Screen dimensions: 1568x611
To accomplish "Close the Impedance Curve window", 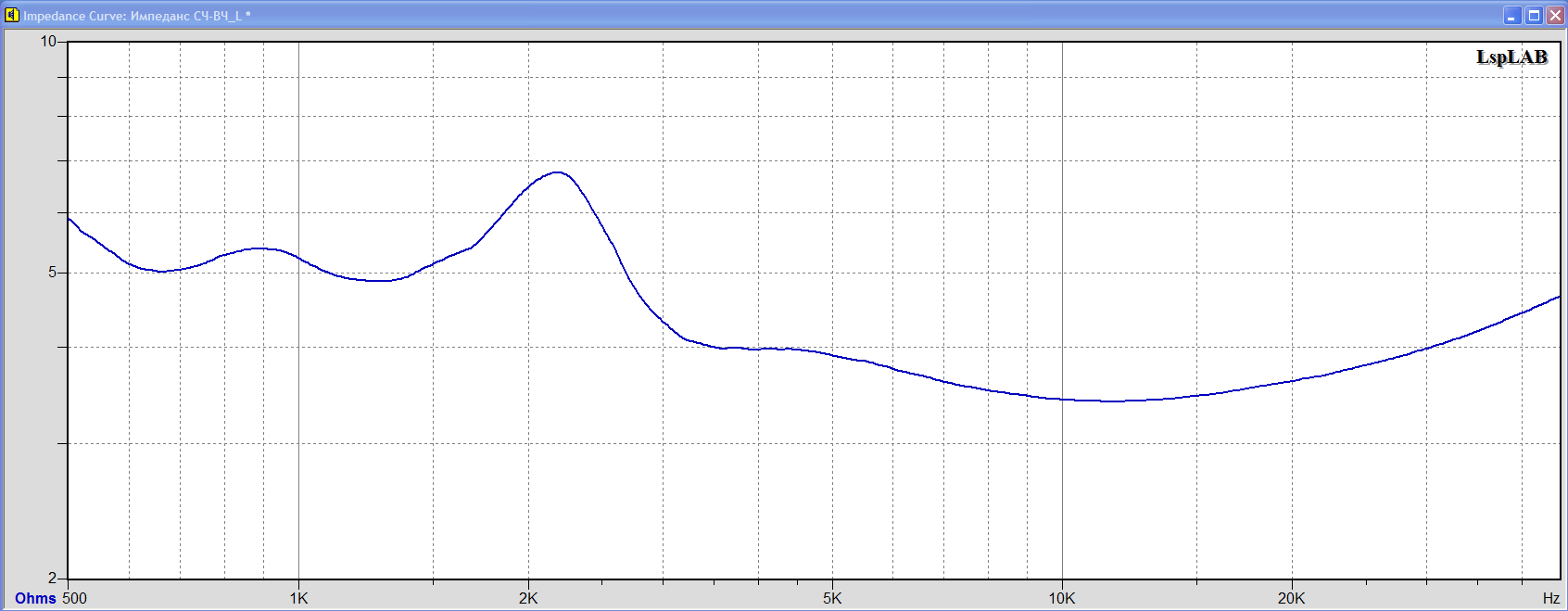I will point(1555,15).
